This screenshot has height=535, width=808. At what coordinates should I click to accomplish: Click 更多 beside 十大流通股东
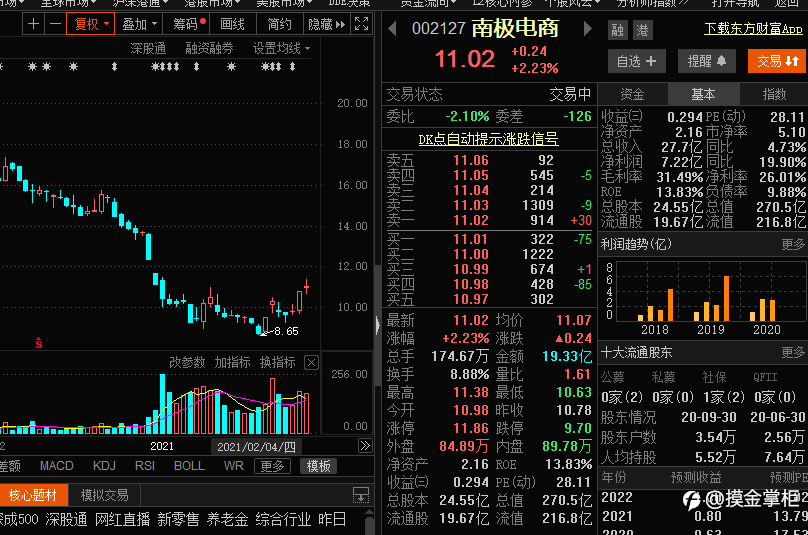[793, 352]
